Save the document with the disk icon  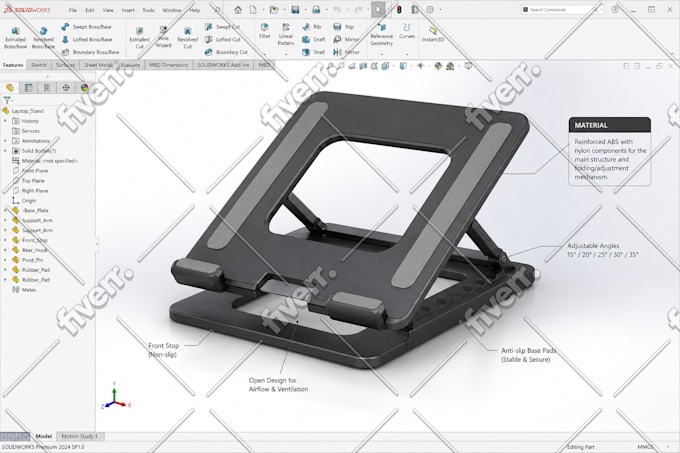pos(295,10)
